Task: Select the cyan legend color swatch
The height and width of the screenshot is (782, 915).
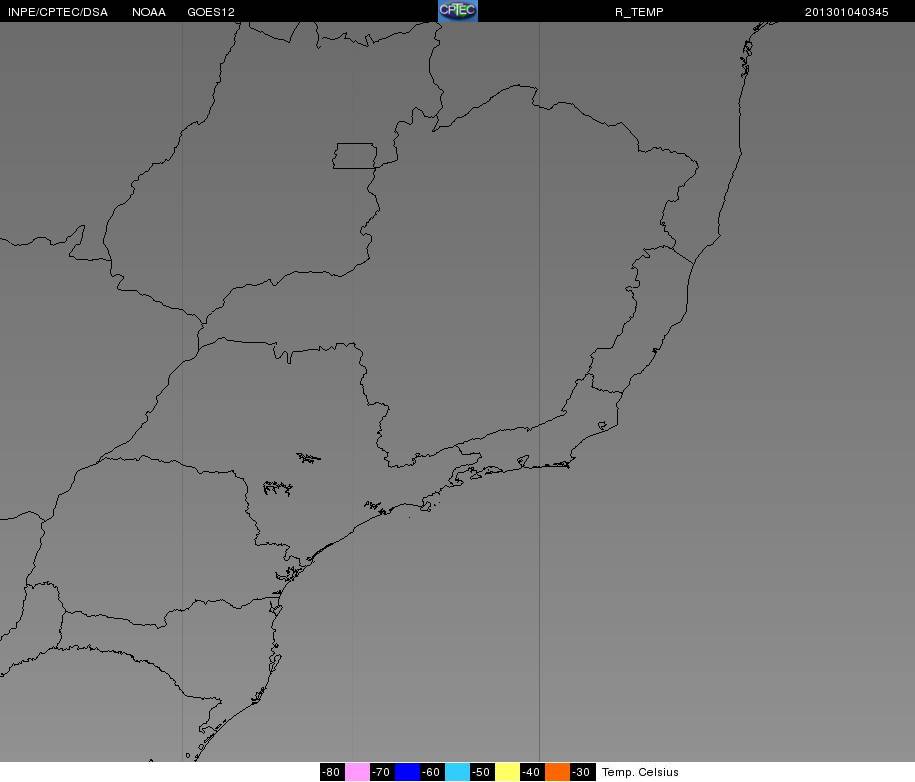Action: point(457,772)
